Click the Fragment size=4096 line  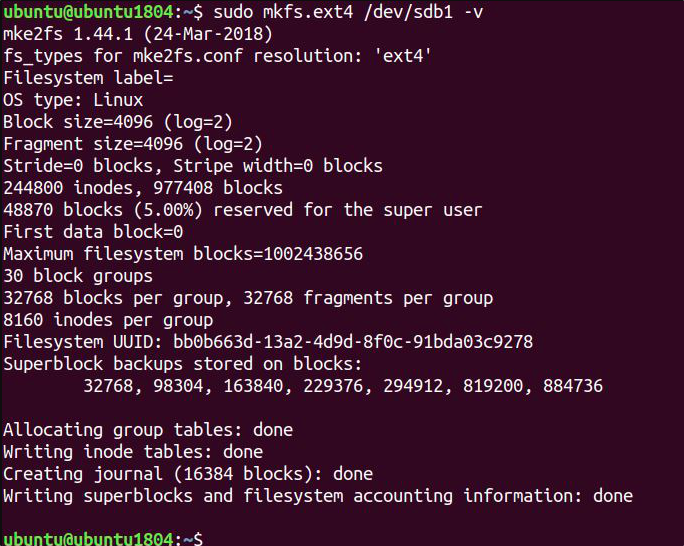point(133,144)
